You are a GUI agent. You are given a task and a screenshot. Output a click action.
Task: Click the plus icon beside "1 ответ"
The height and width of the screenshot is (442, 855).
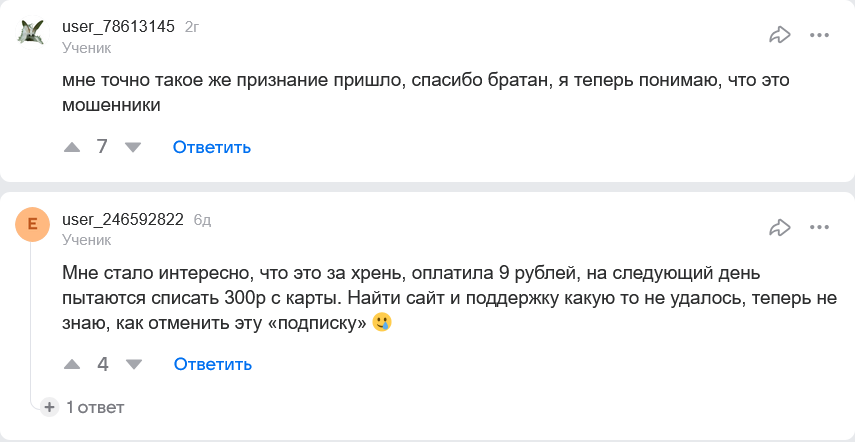click(x=49, y=407)
